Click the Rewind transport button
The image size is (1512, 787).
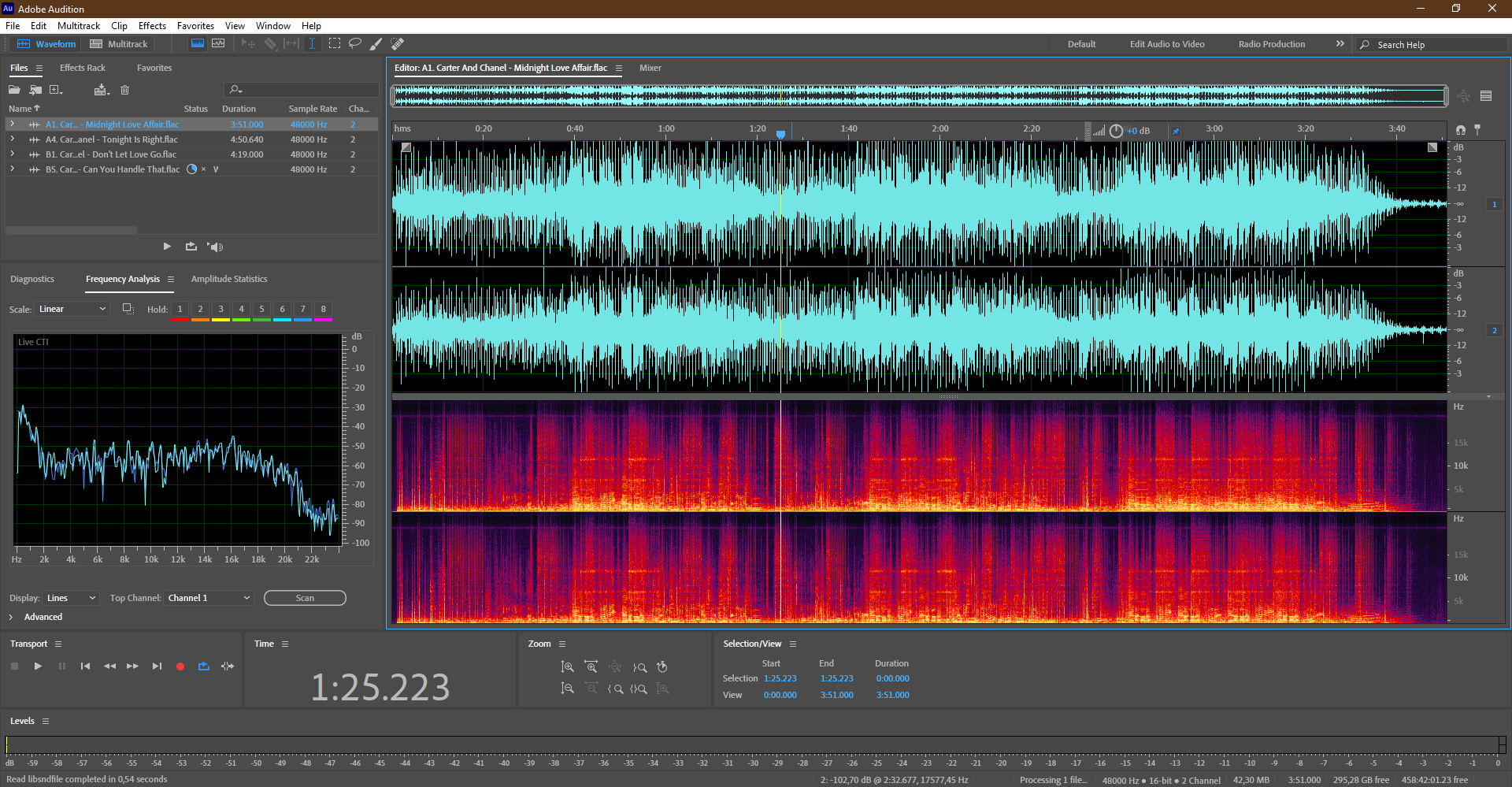point(109,666)
